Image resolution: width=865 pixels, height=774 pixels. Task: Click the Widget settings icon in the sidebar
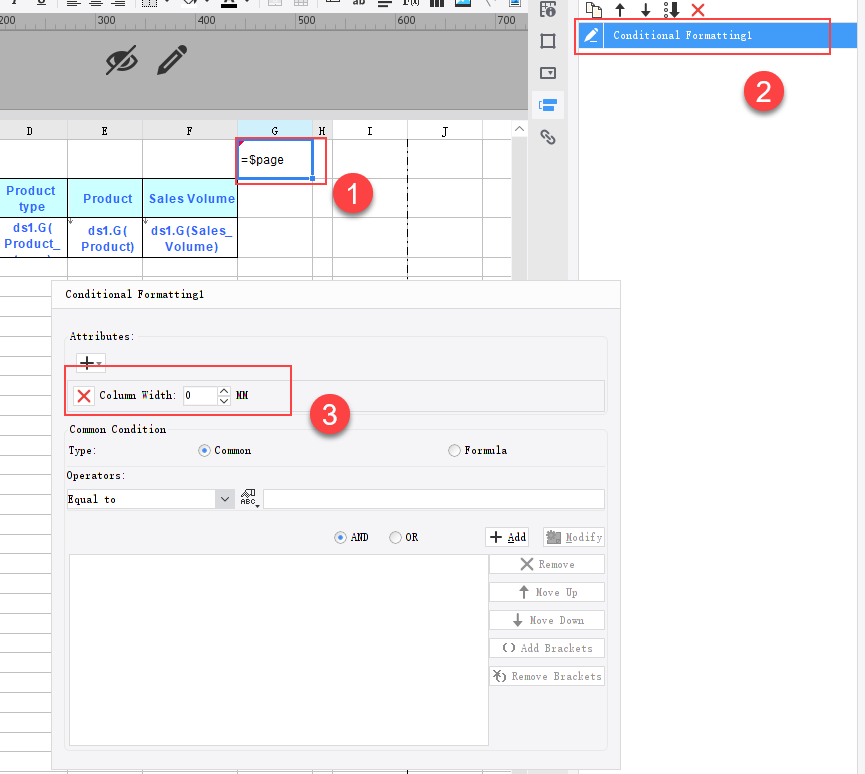tap(548, 72)
